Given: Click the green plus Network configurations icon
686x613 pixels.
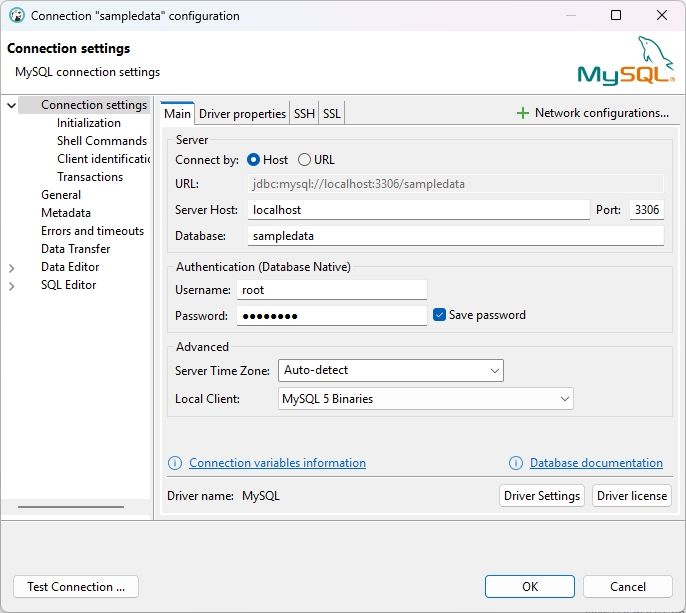Looking at the screenshot, I should click(x=522, y=113).
